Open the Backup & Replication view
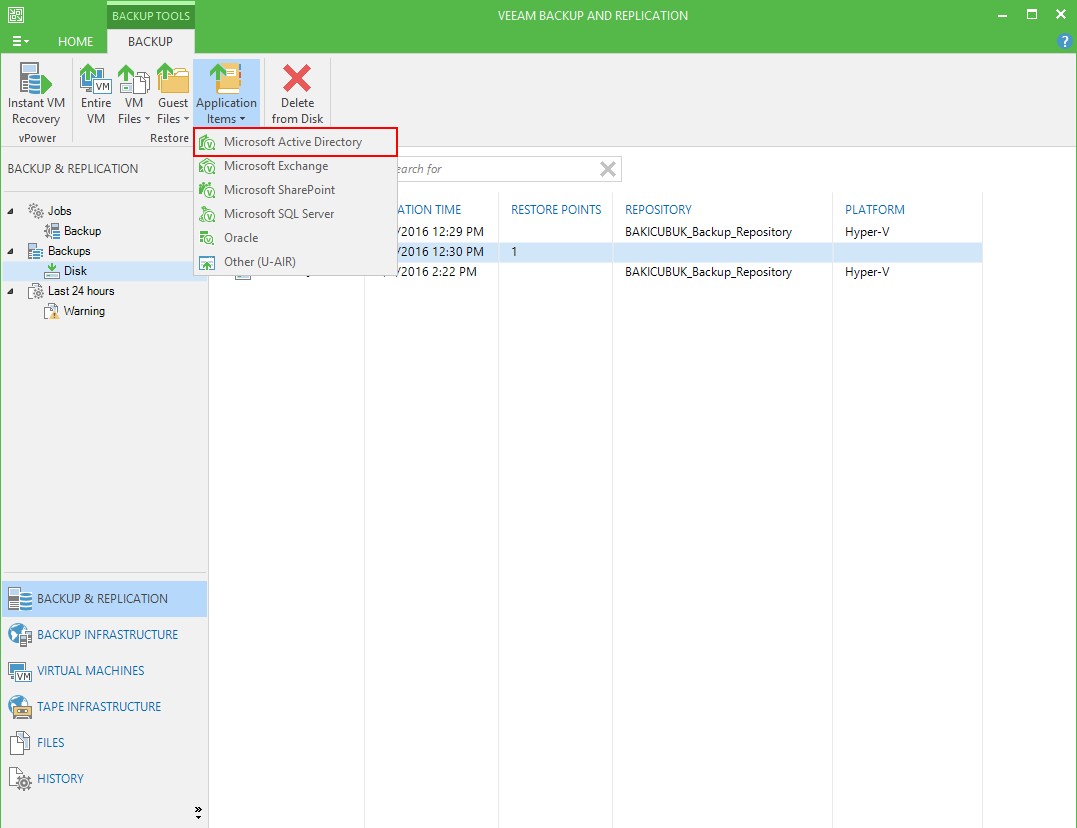The image size is (1077, 828). pyautogui.click(x=104, y=598)
